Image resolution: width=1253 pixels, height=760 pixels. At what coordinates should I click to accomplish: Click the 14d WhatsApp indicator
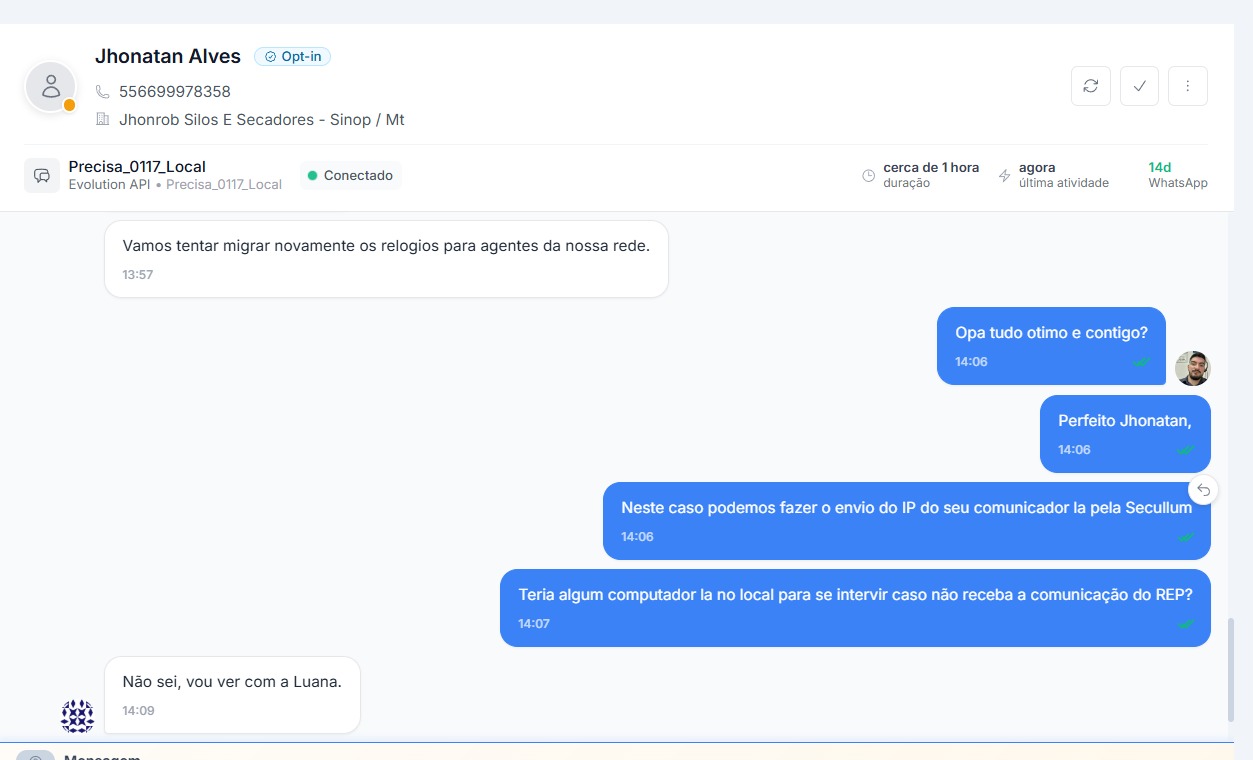click(x=1177, y=175)
